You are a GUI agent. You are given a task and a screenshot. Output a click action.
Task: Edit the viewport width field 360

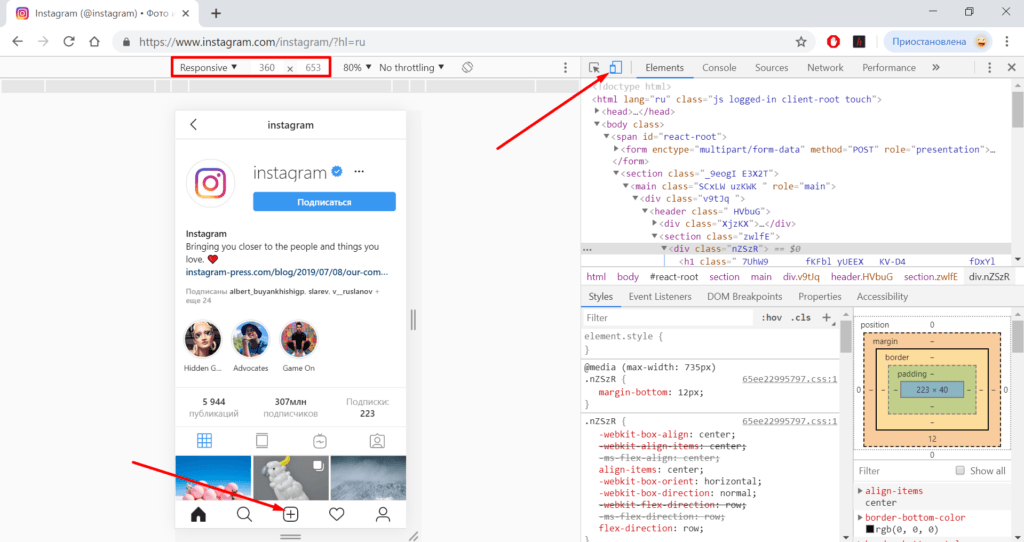tap(266, 67)
